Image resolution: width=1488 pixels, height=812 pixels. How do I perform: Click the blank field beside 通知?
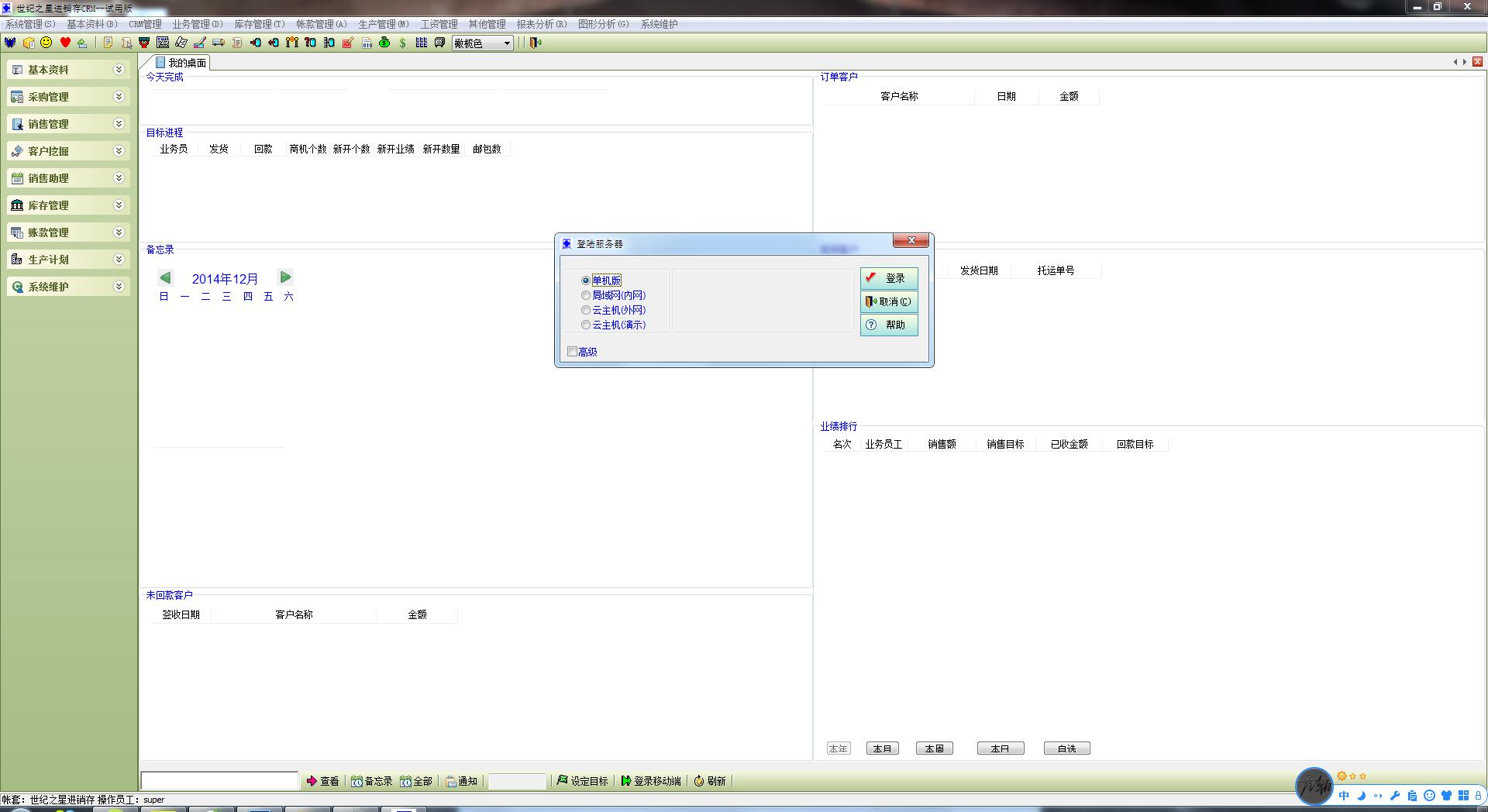click(517, 781)
